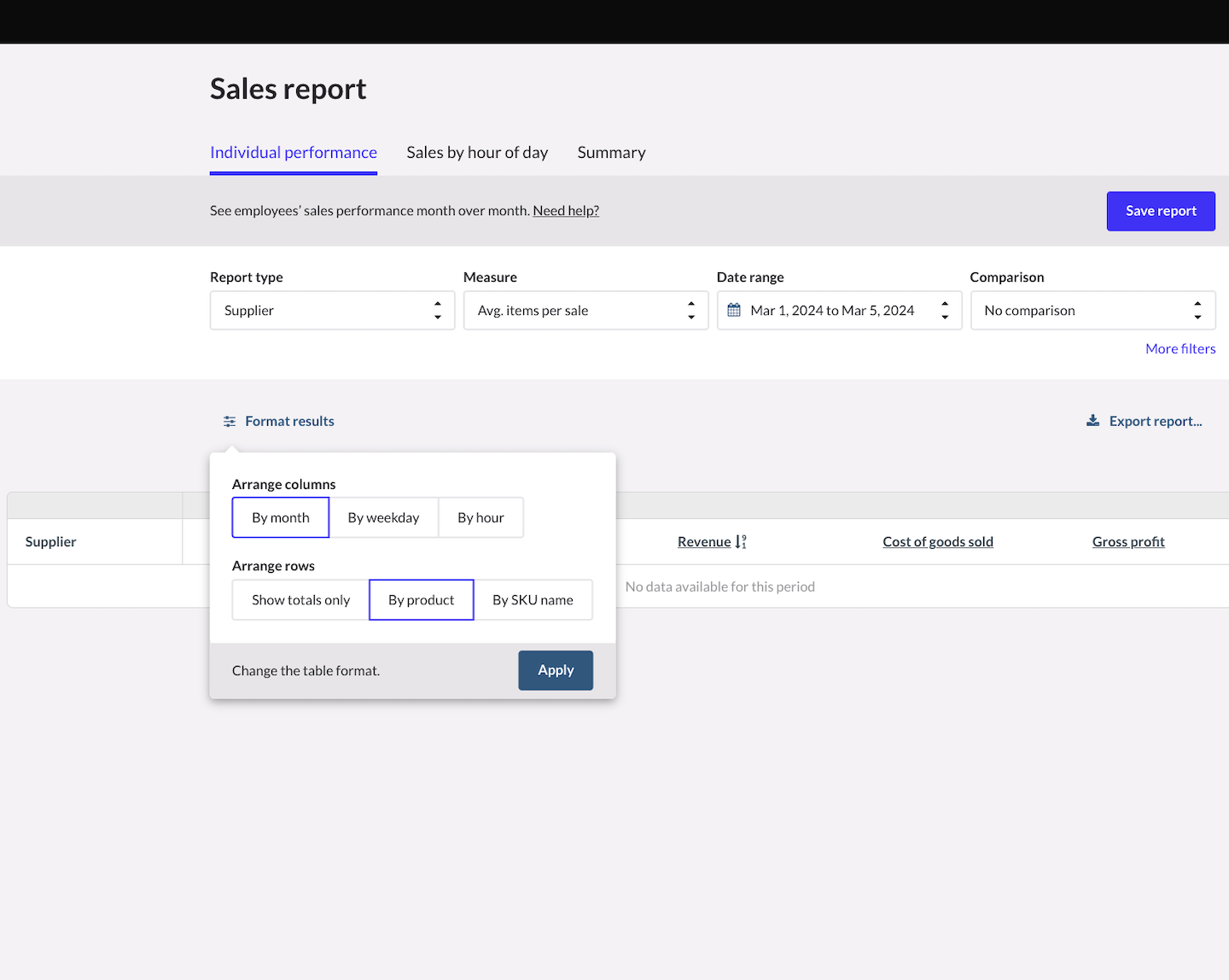Open the Summary tab
The width and height of the screenshot is (1229, 980).
point(611,153)
